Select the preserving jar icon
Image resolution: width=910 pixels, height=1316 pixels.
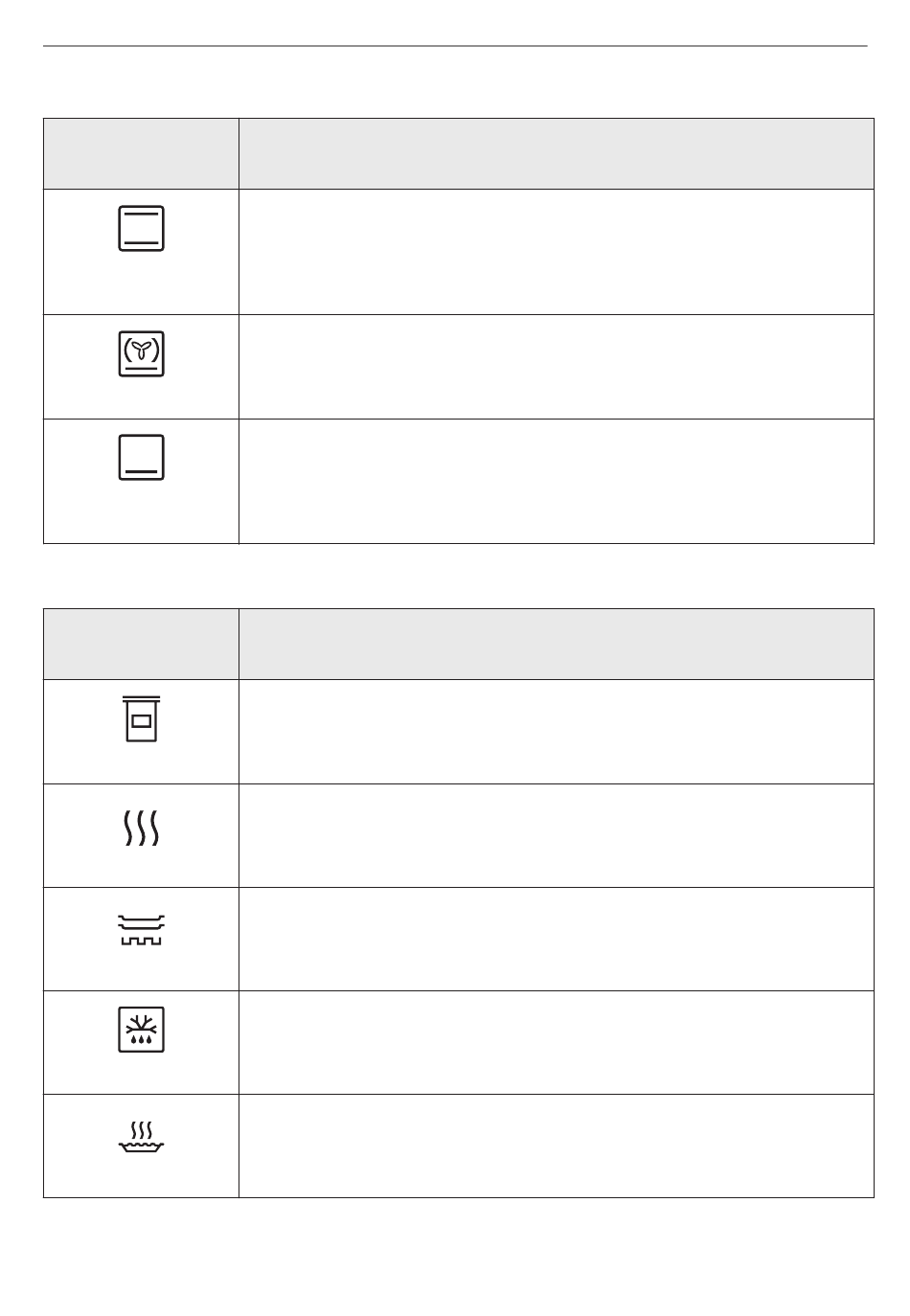click(x=142, y=718)
